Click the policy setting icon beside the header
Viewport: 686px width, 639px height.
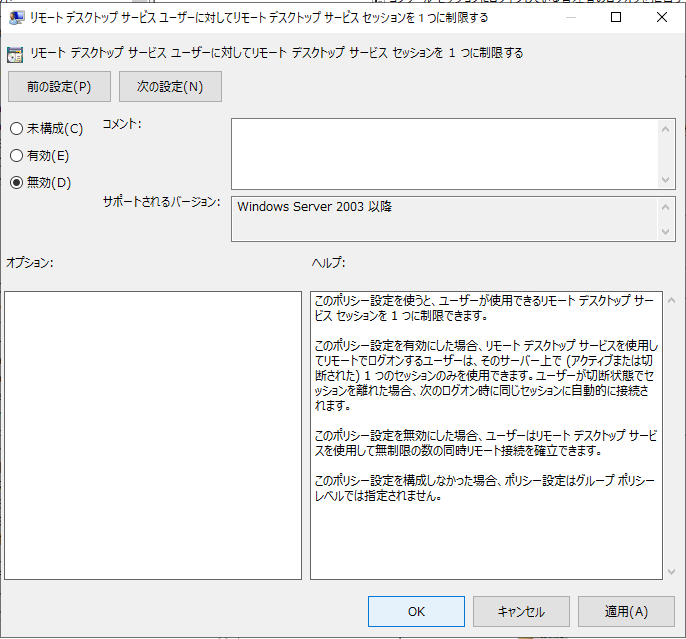click(15, 53)
